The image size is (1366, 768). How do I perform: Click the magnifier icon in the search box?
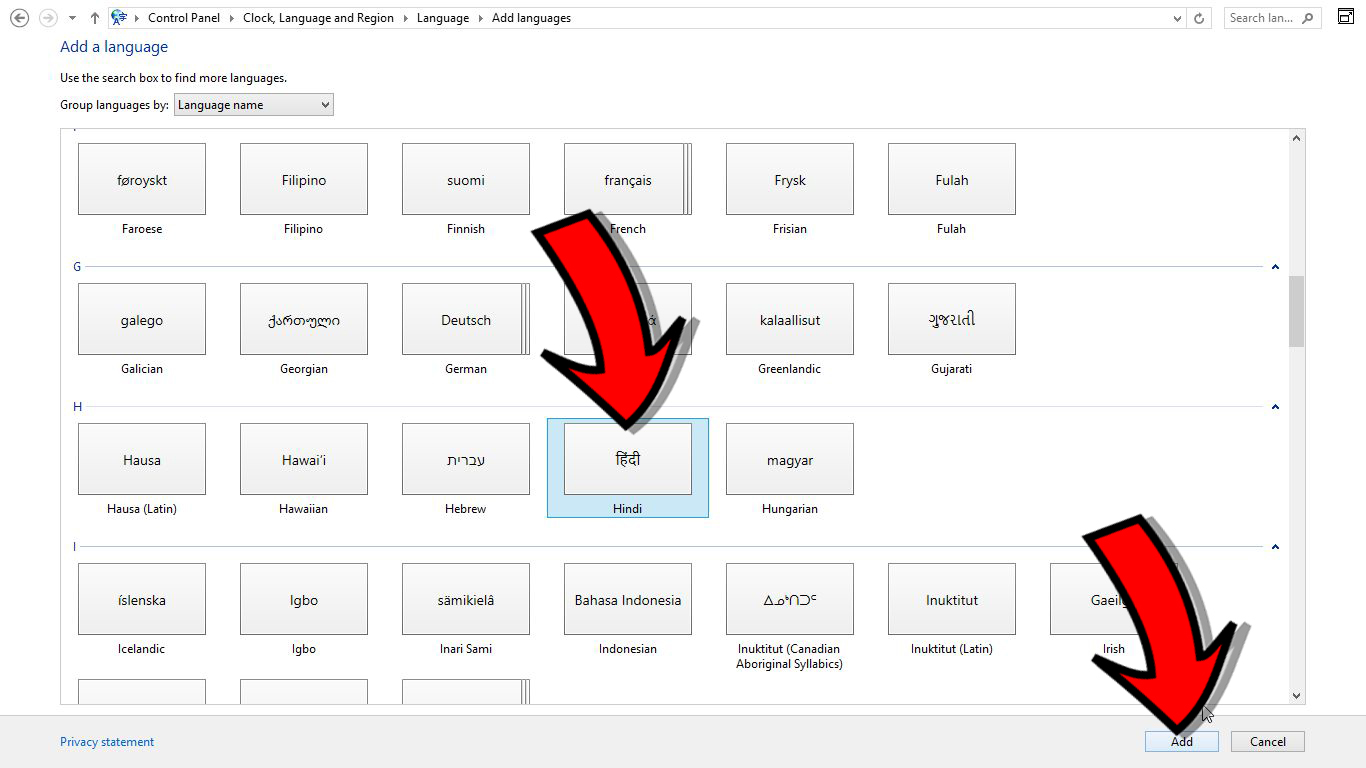(x=1306, y=17)
